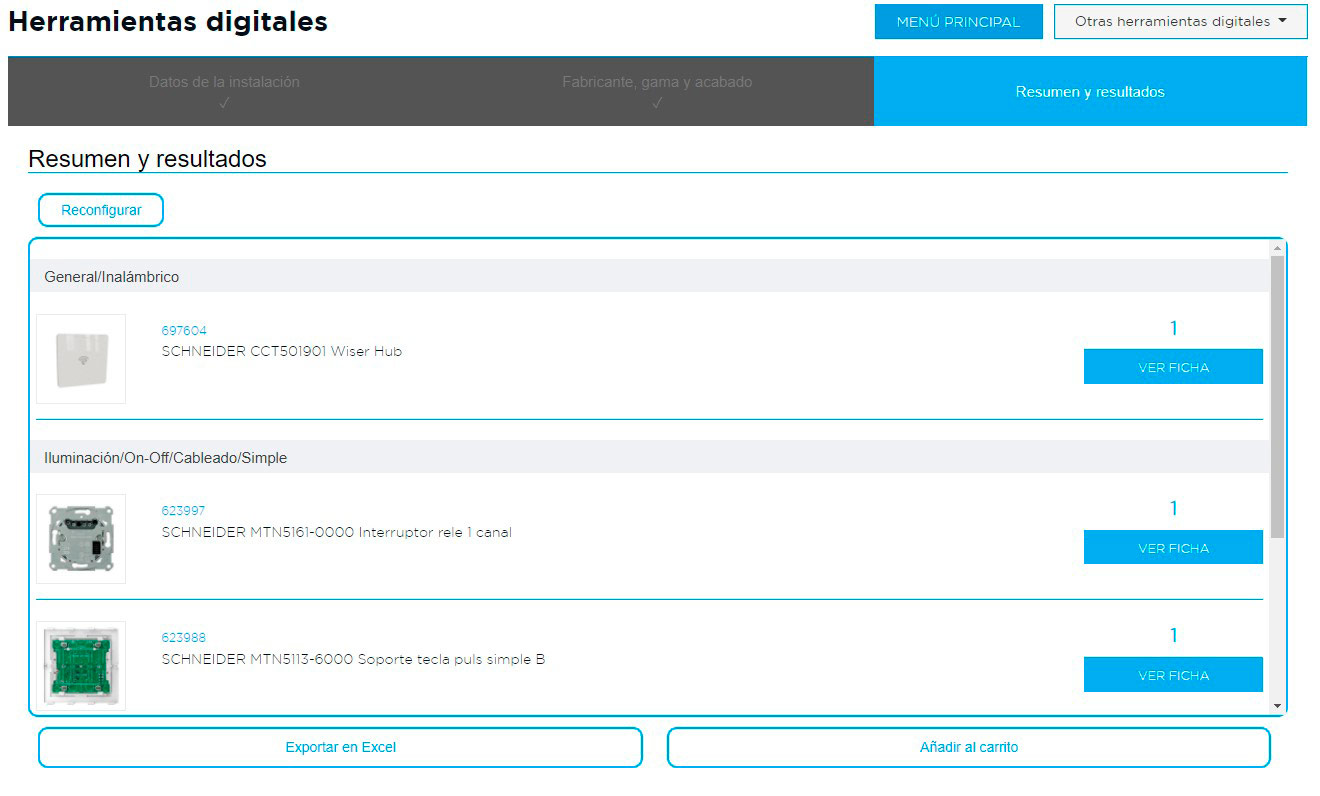Select text SCHNEIDER CCT501901 Wiser Hub

click(282, 351)
